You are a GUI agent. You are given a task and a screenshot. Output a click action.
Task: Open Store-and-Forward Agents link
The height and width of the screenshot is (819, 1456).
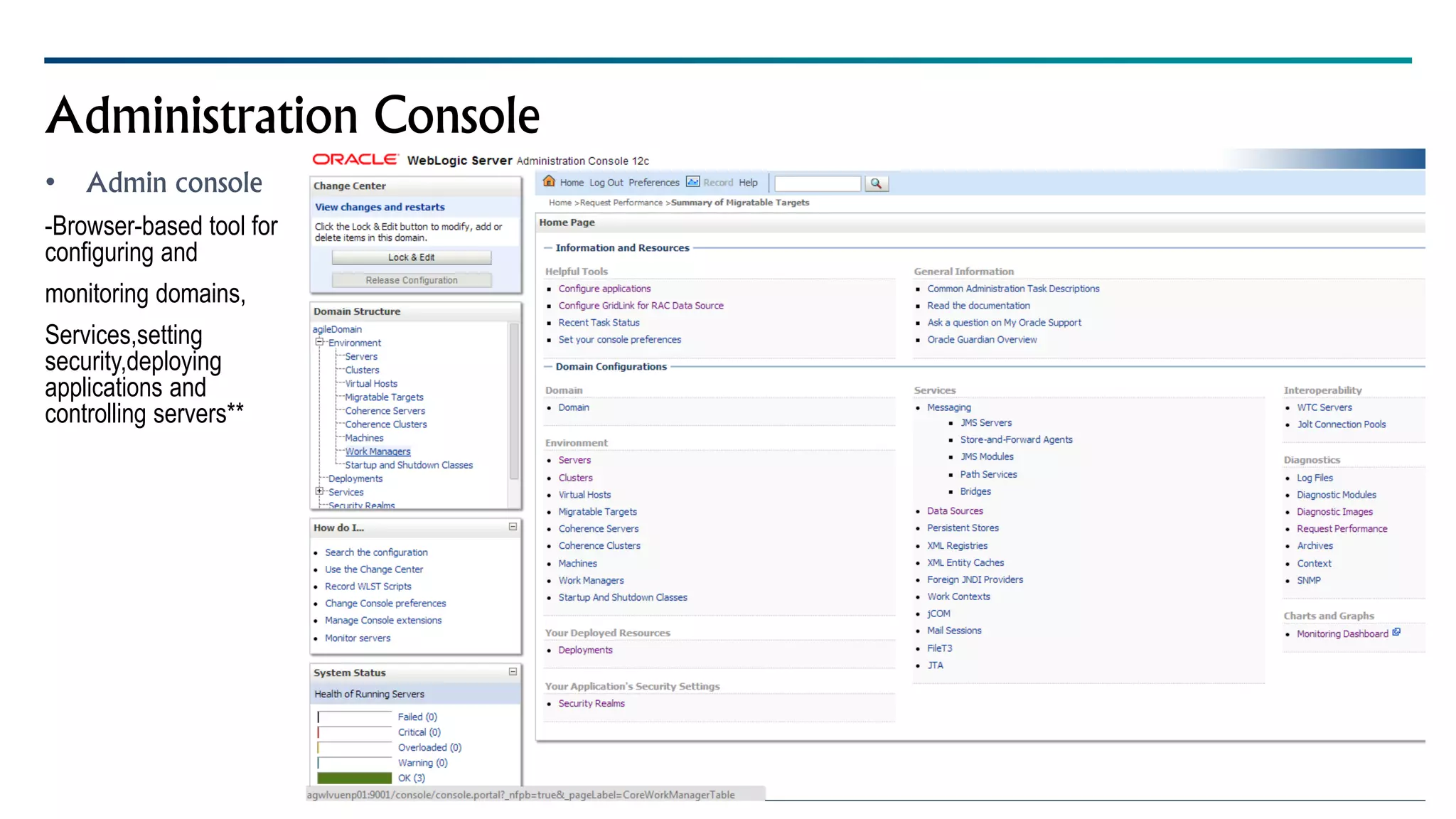1016,440
